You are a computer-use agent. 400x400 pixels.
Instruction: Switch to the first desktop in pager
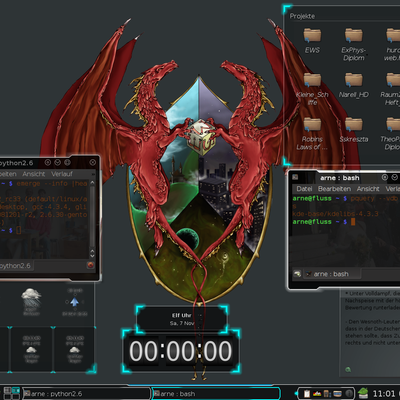tap(7, 390)
